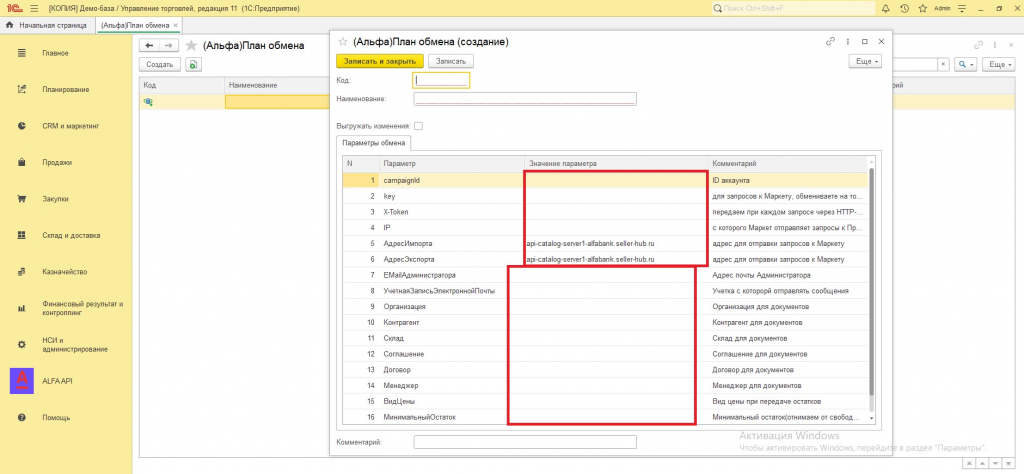Click the create-by-copy icon next to Создать

click(x=193, y=65)
